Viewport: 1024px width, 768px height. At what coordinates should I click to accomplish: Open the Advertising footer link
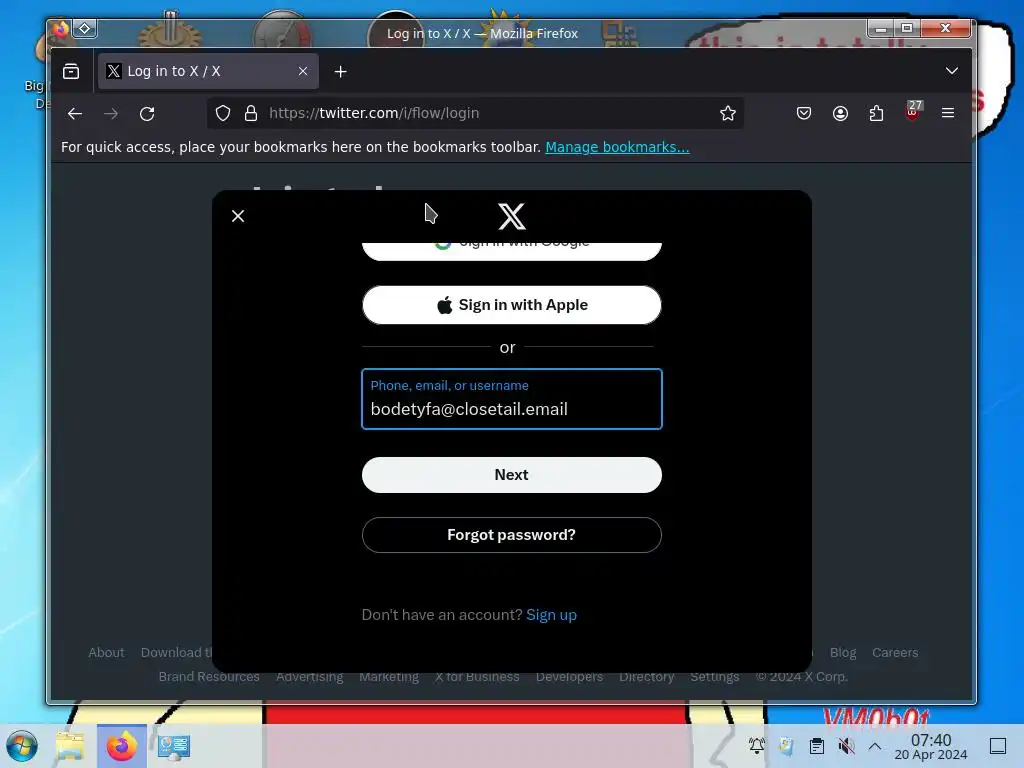(x=310, y=677)
